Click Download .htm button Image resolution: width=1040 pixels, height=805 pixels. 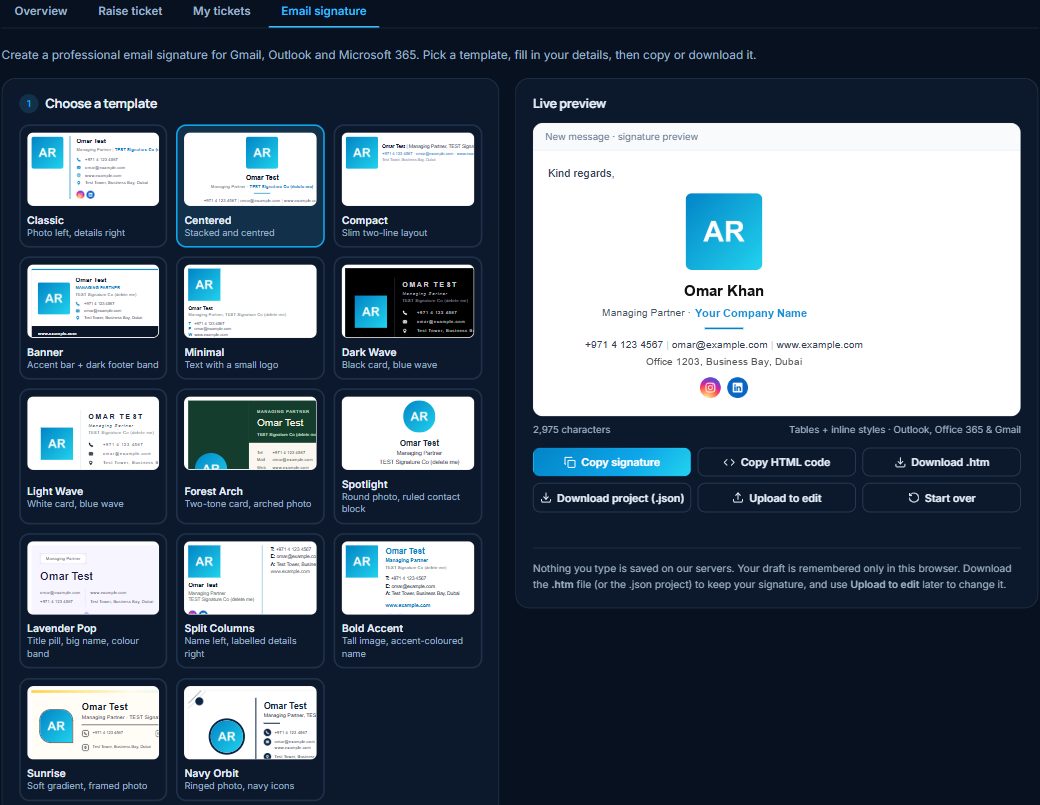[941, 462]
